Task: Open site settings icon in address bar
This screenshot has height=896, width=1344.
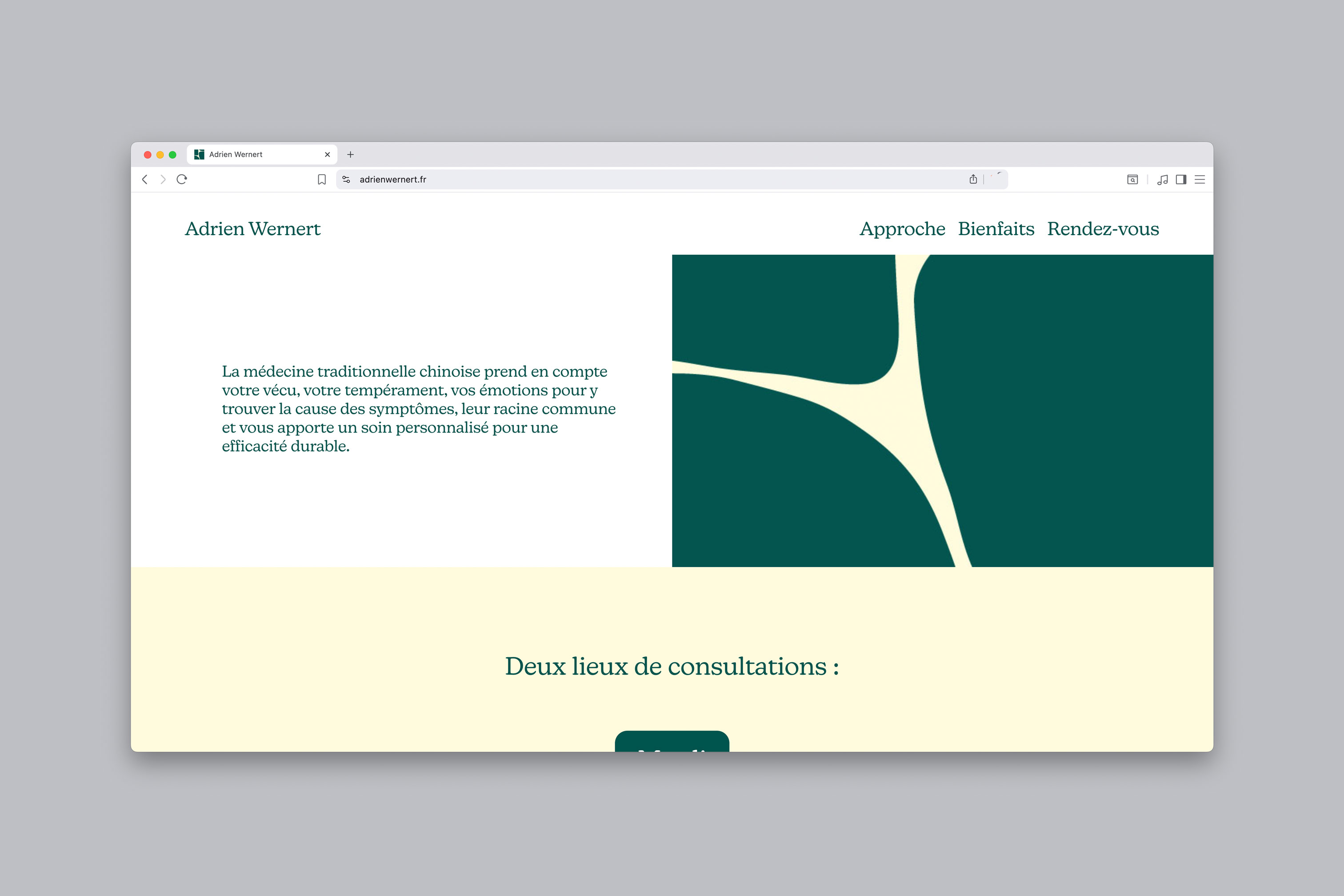Action: point(346,180)
